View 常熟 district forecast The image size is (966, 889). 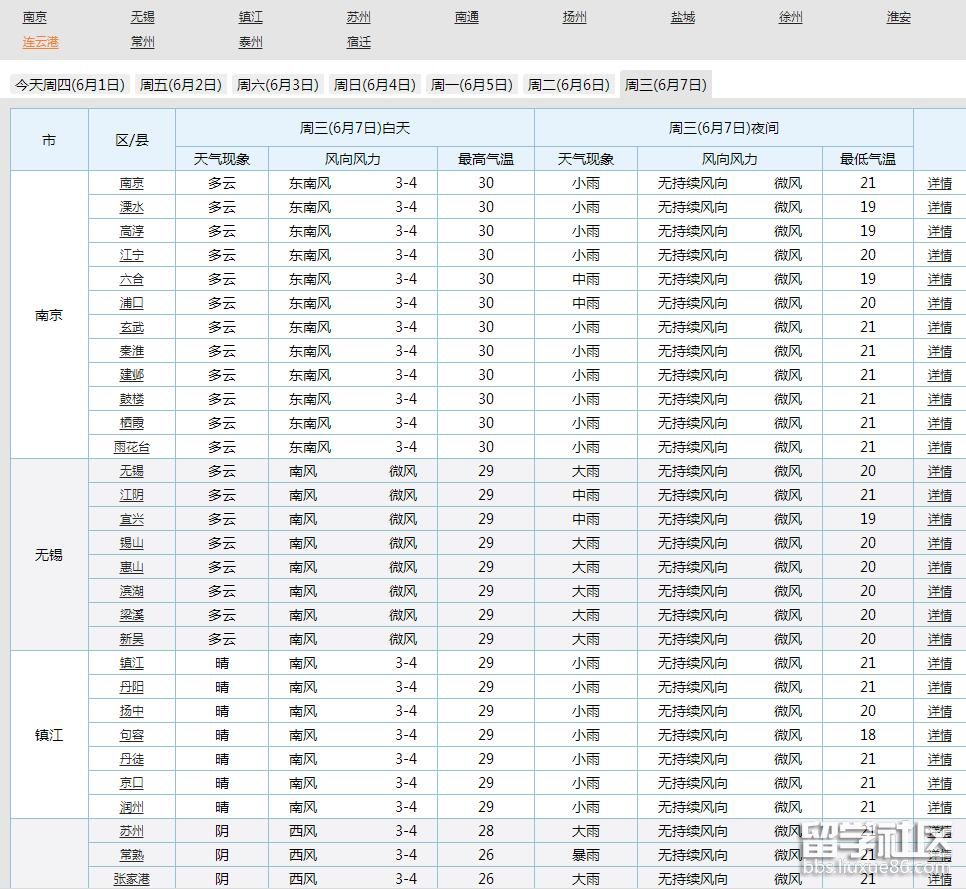point(130,855)
